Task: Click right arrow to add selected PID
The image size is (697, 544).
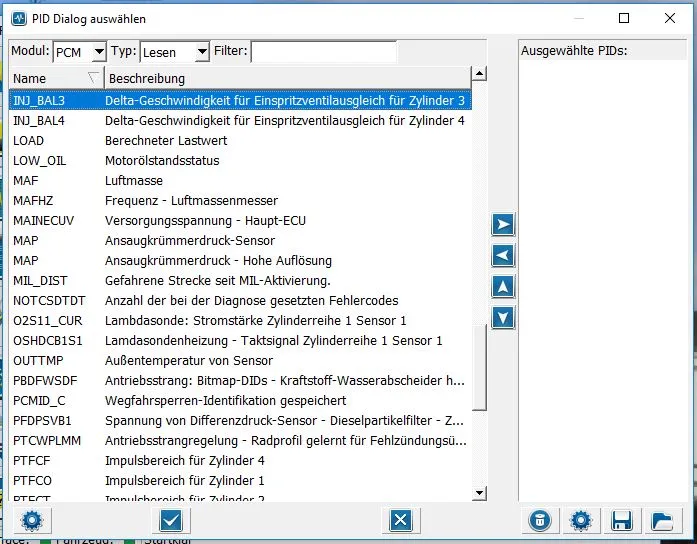Action: (504, 225)
